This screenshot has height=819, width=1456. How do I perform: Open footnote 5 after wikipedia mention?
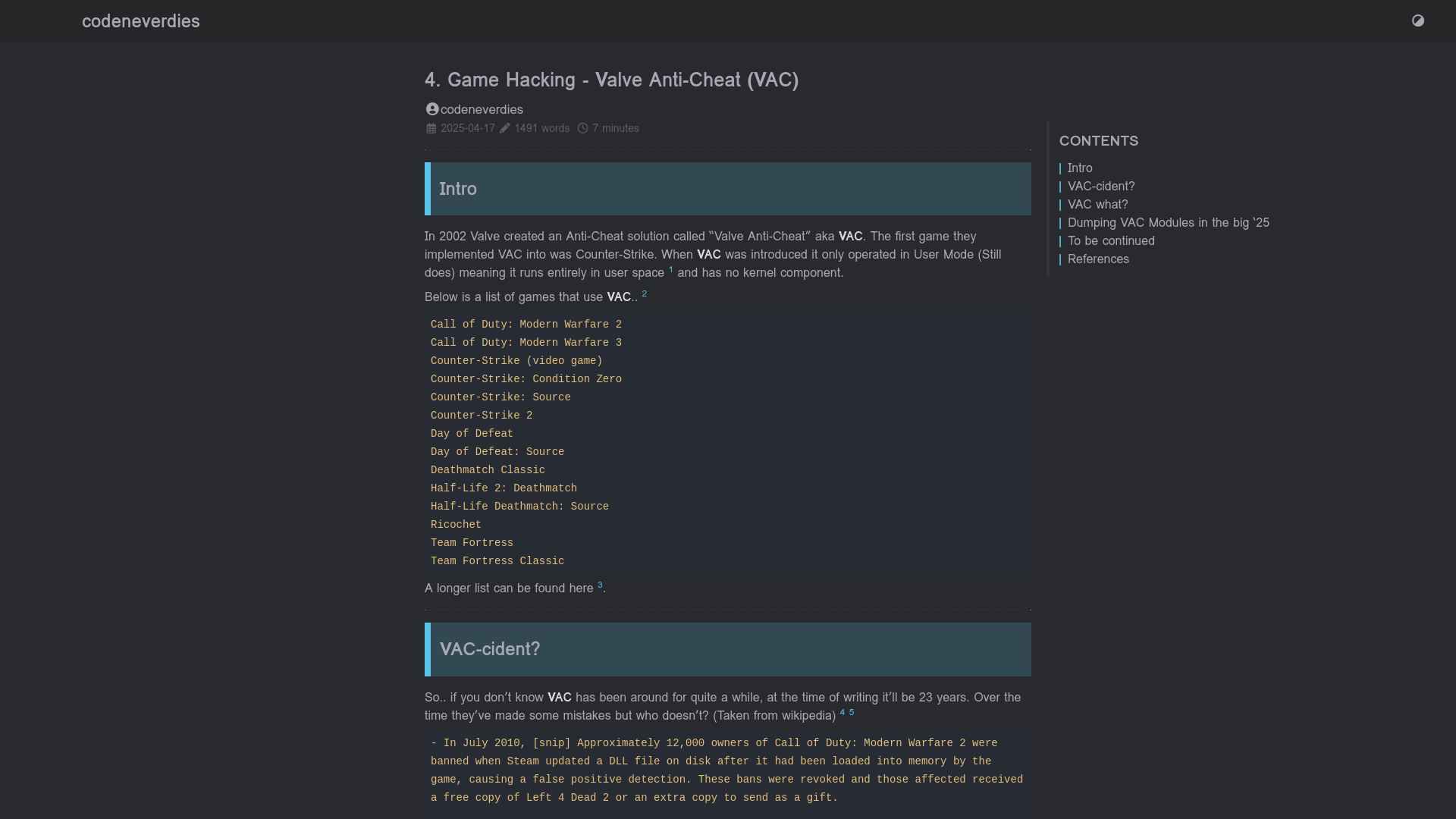(x=852, y=712)
